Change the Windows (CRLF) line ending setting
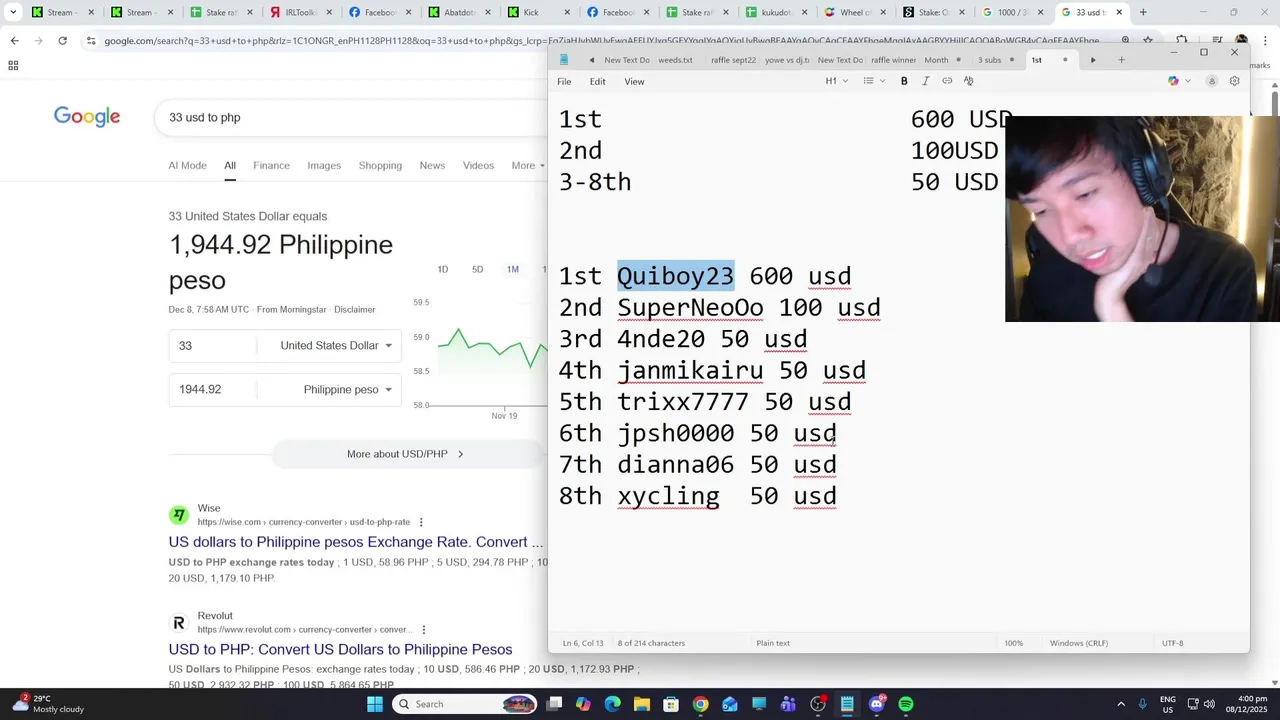Viewport: 1280px width, 720px height. tap(1079, 643)
